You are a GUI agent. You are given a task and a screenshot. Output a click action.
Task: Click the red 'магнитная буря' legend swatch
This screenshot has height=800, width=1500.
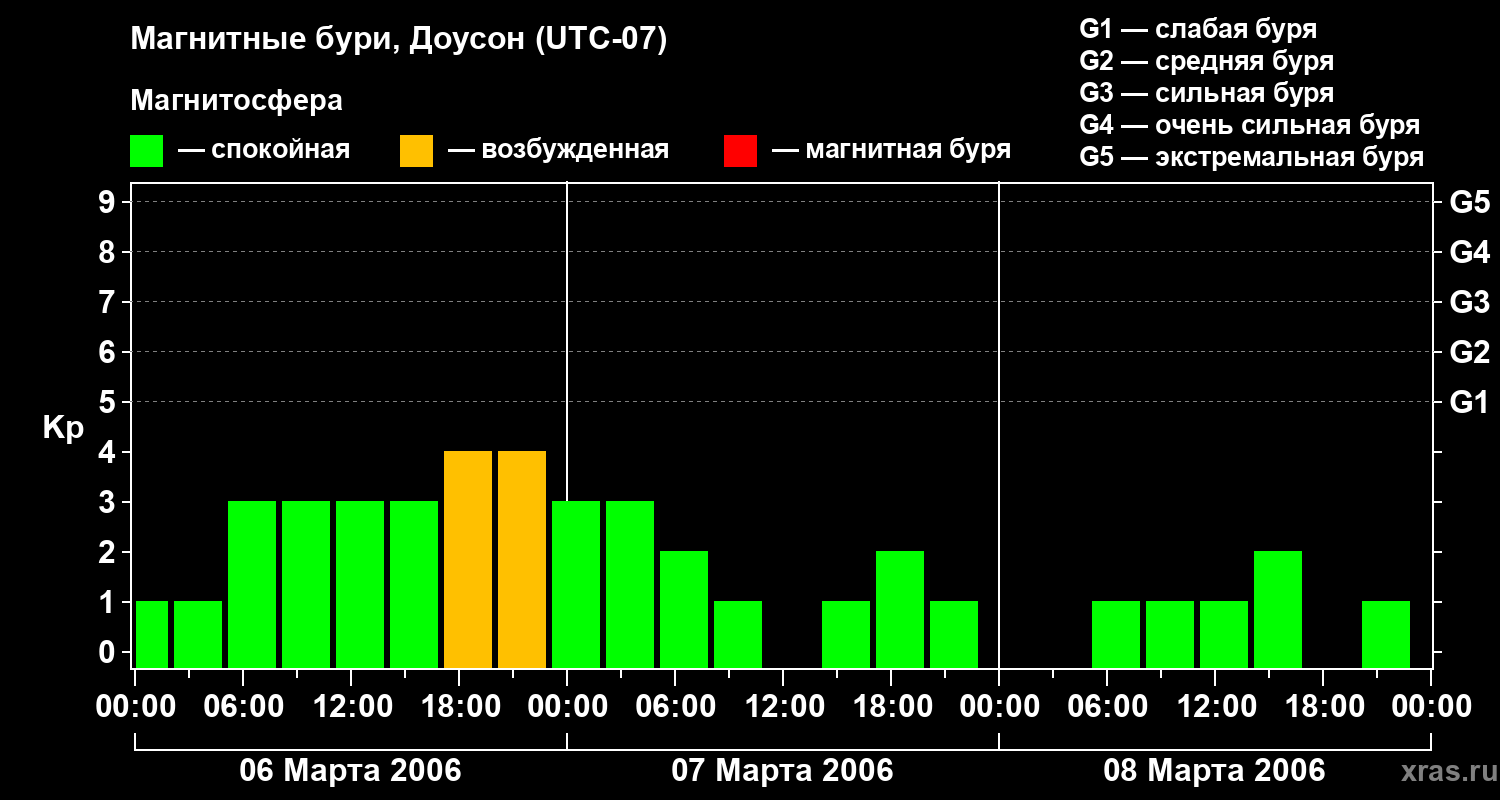tap(740, 150)
